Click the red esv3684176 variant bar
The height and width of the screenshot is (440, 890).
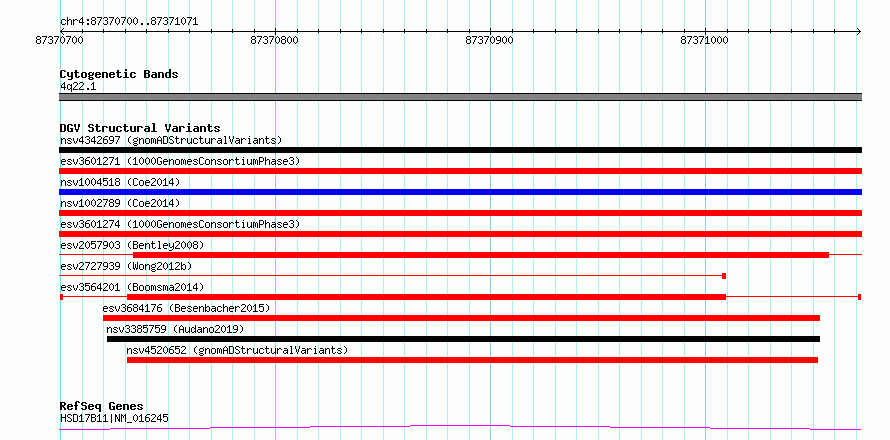[461, 318]
